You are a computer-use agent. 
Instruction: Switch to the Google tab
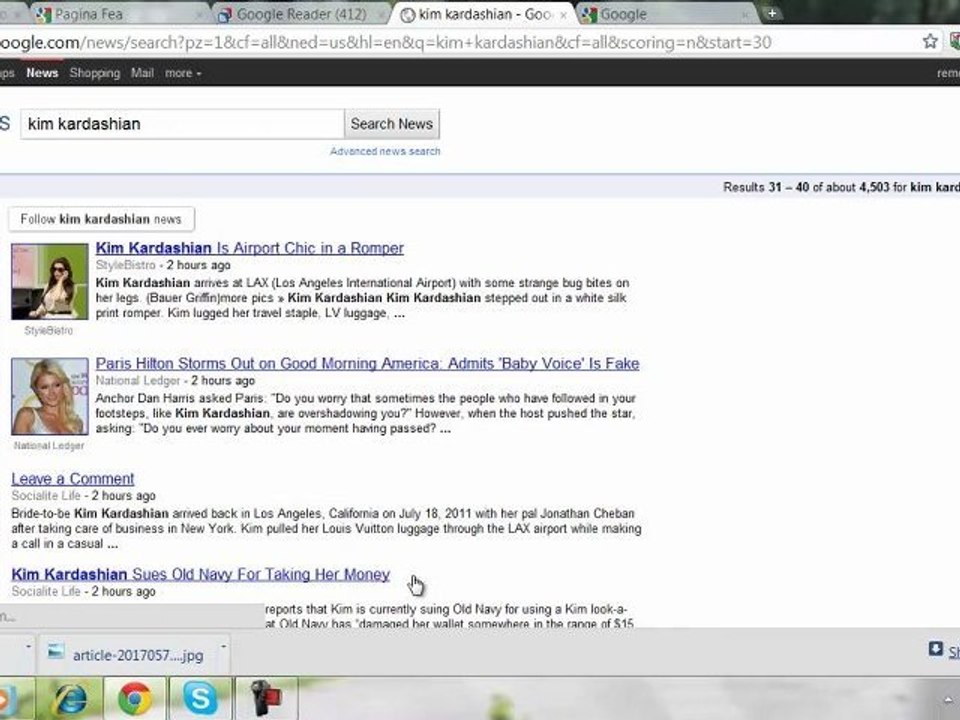(x=667, y=14)
